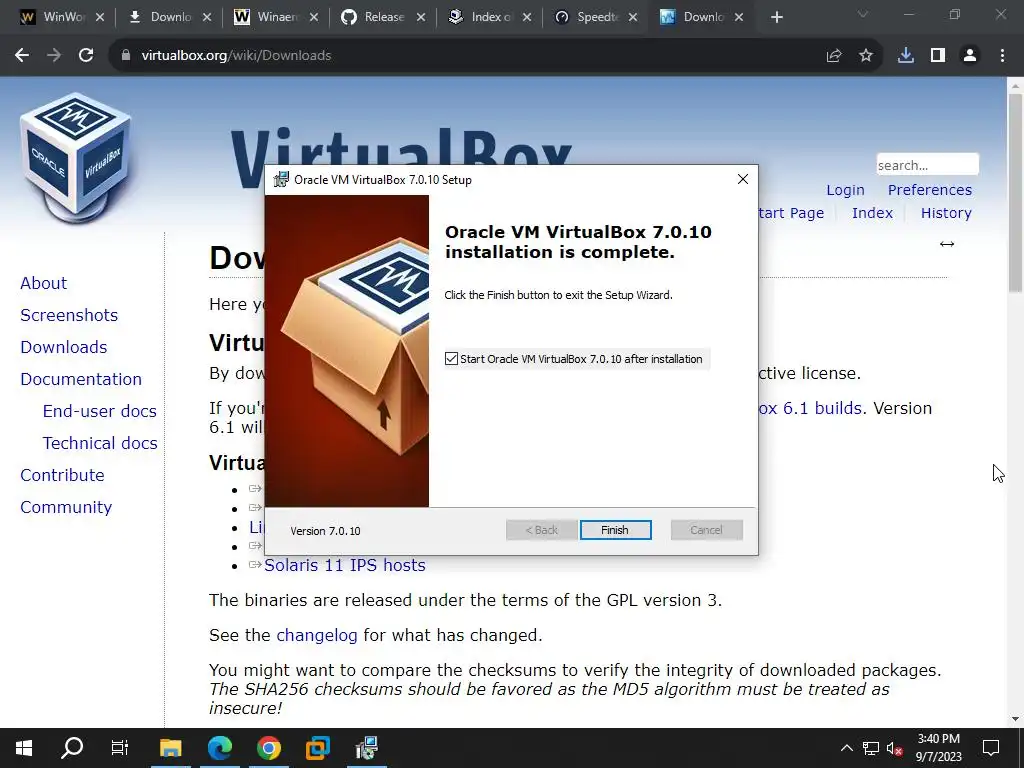Open the notification center icon

click(991, 748)
